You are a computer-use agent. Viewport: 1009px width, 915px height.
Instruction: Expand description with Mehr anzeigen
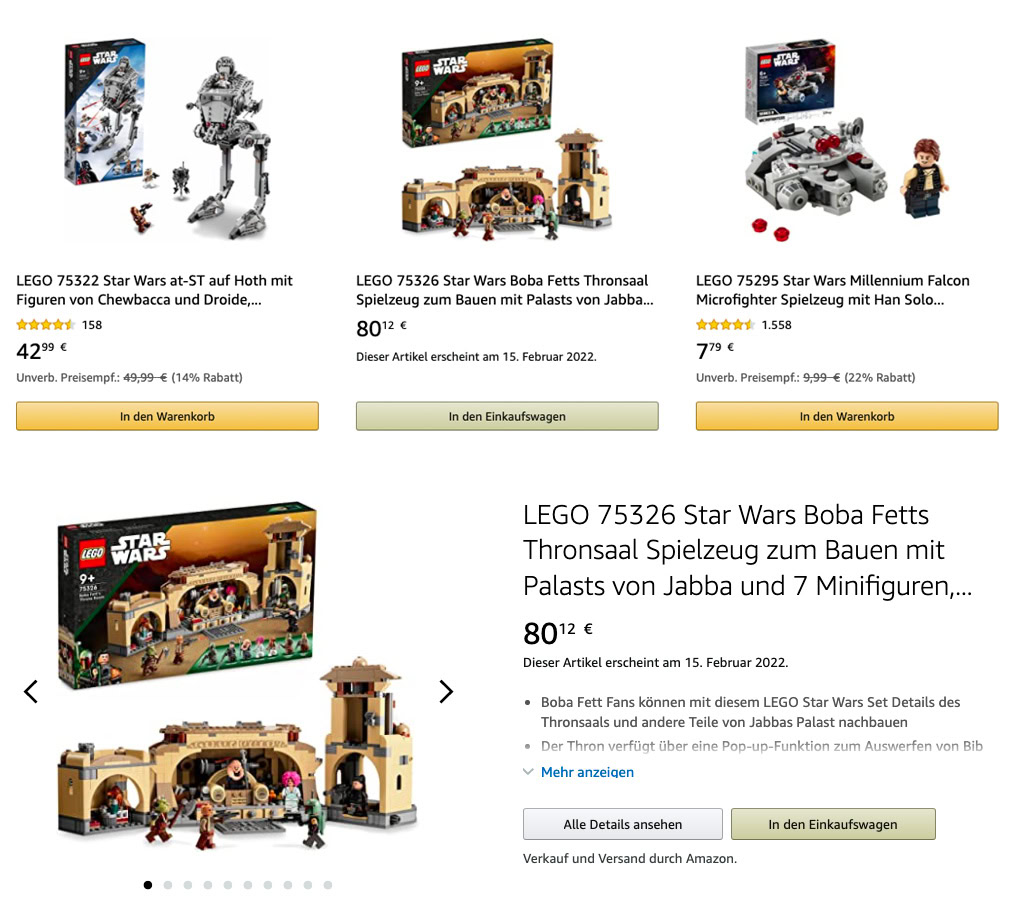(x=587, y=772)
